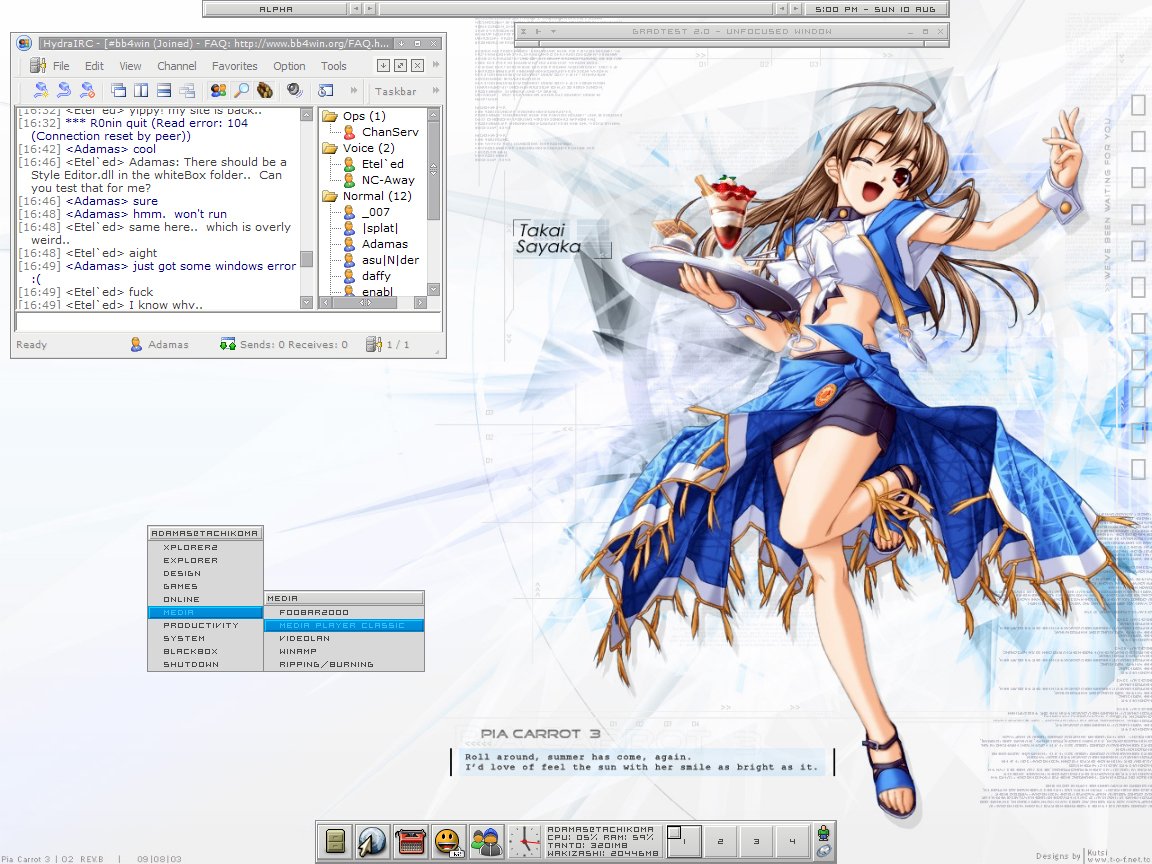The image size is (1152, 864).
Task: Click the timer window toolbar icon
Action: point(325,90)
